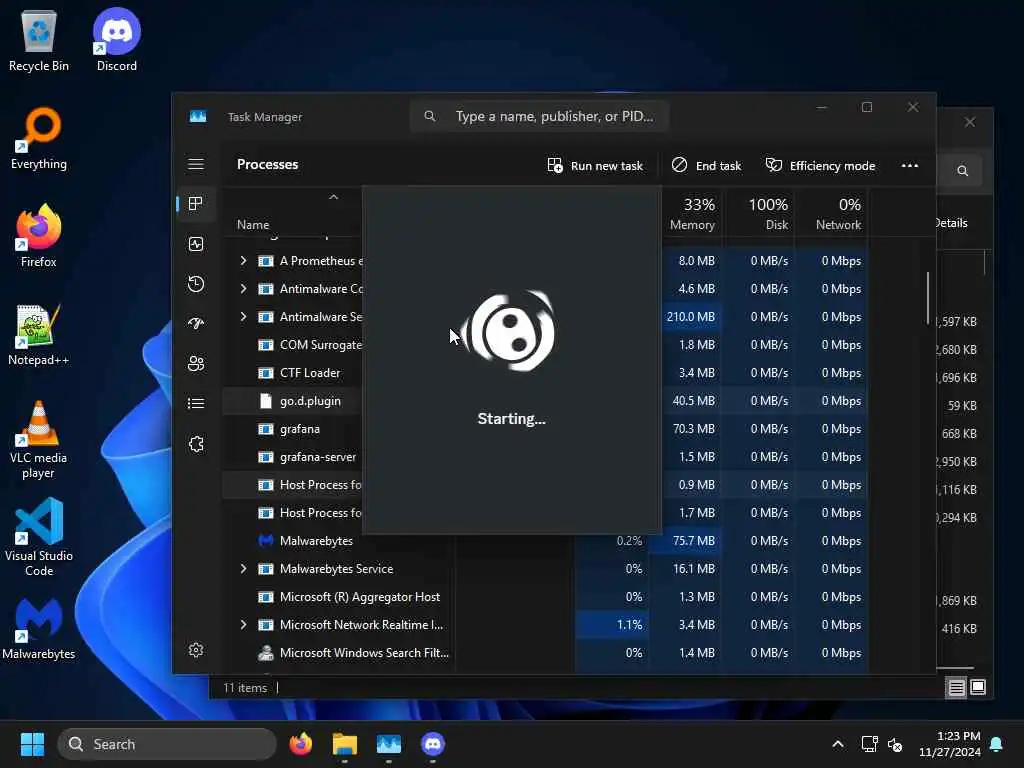Expand the Antimalware Co process row
This screenshot has width=1024, height=768.
coord(244,289)
